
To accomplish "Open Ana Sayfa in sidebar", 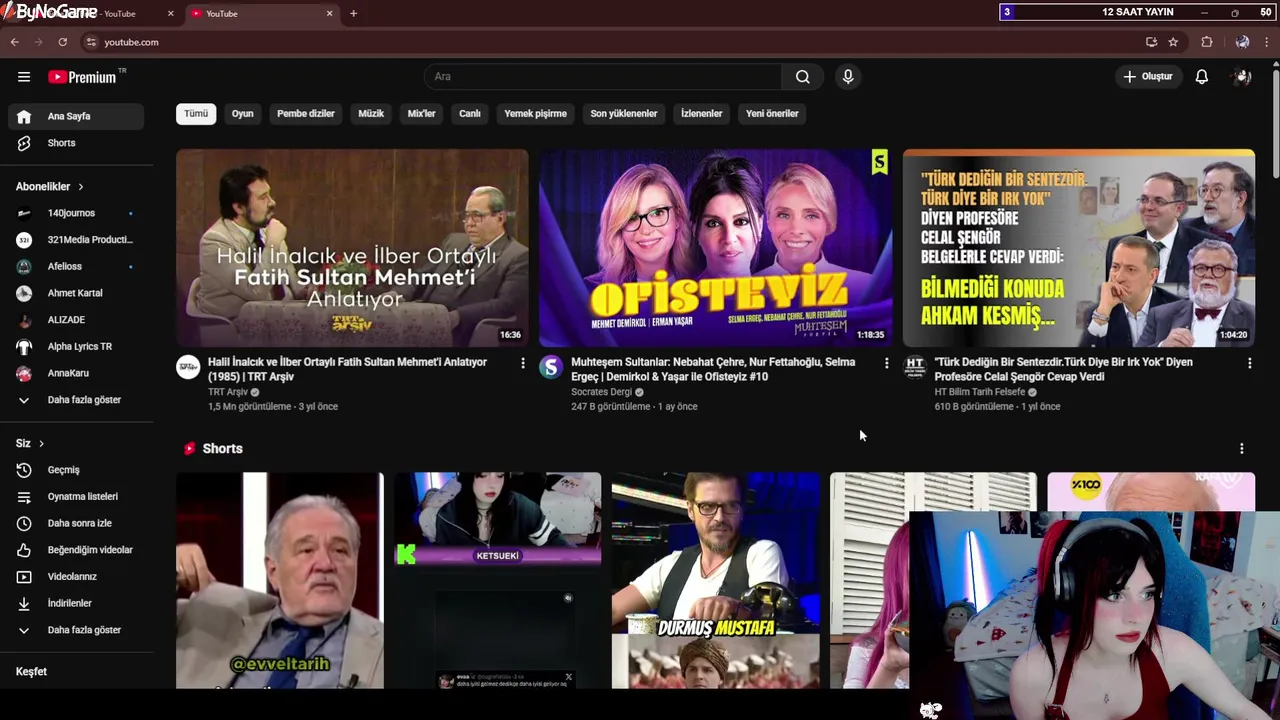I will 76,116.
